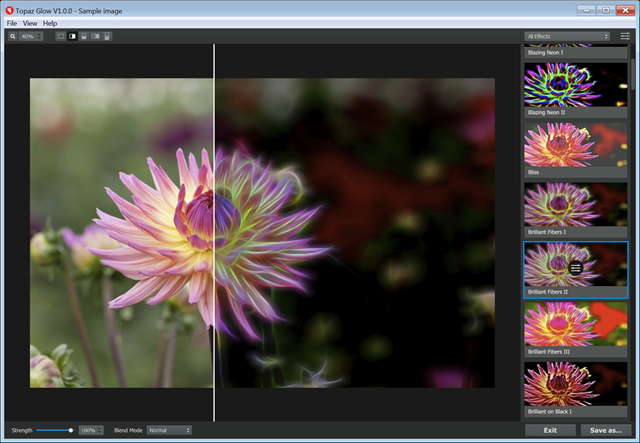
Task: Click the Strength percentage stepper field
Action: tap(91, 430)
